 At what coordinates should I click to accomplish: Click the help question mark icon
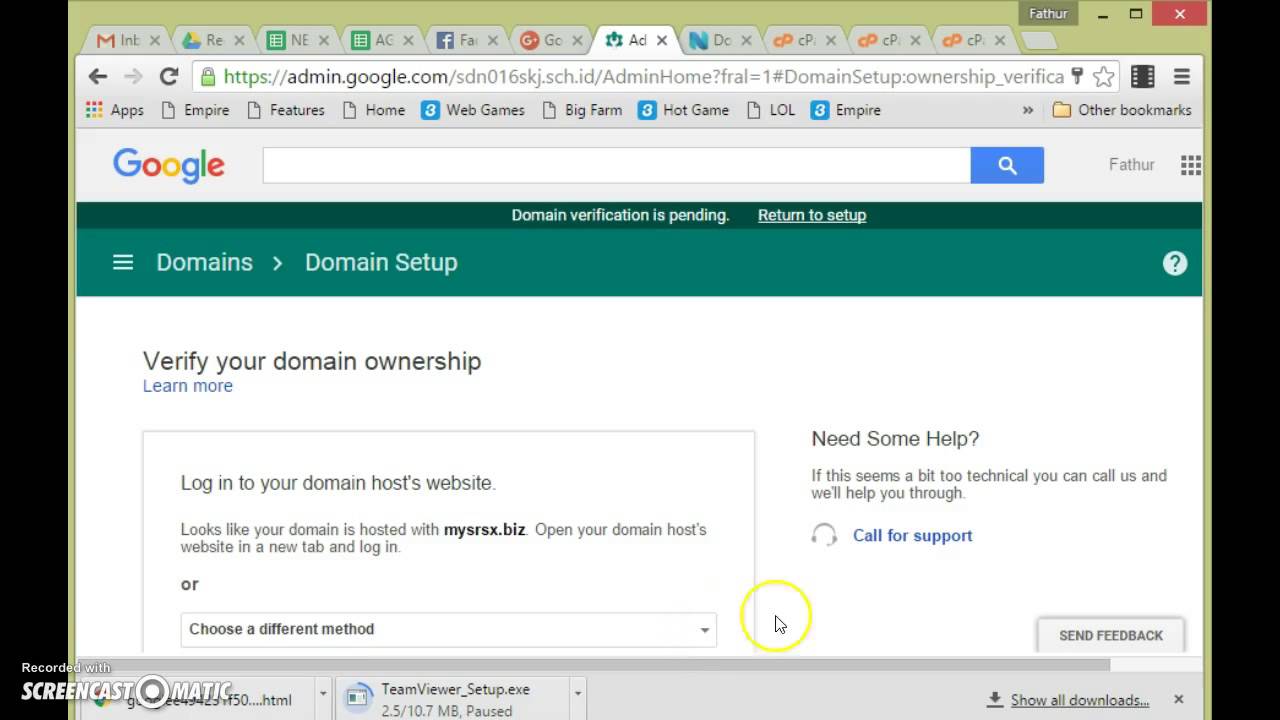[1175, 263]
